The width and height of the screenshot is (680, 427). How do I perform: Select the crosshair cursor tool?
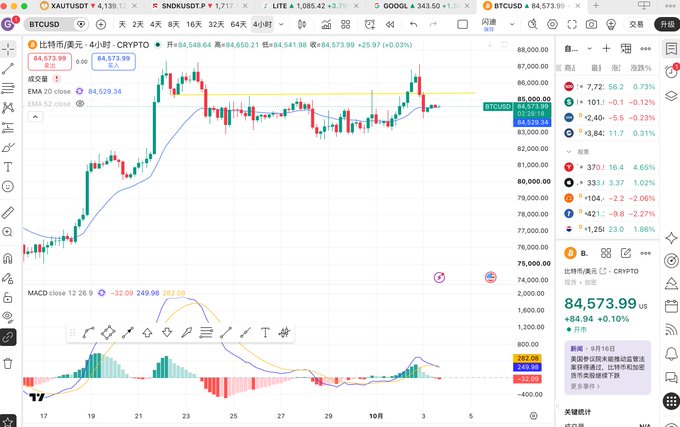8,49
